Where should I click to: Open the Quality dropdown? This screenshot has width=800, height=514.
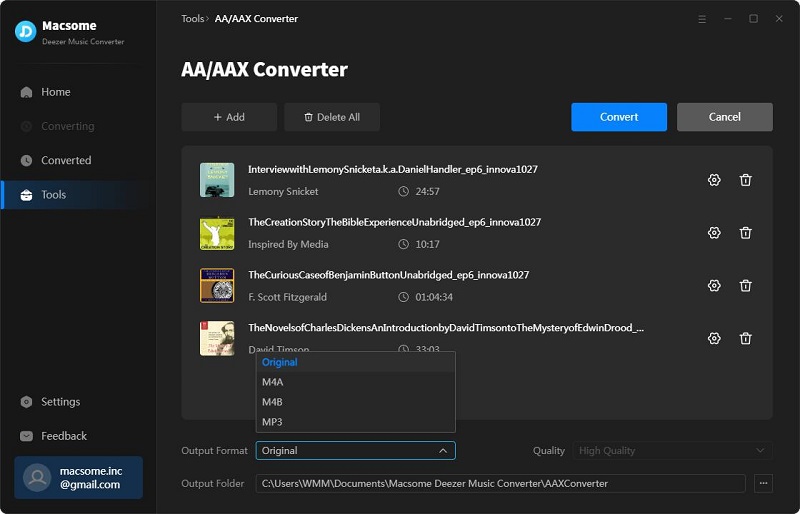[x=672, y=451]
